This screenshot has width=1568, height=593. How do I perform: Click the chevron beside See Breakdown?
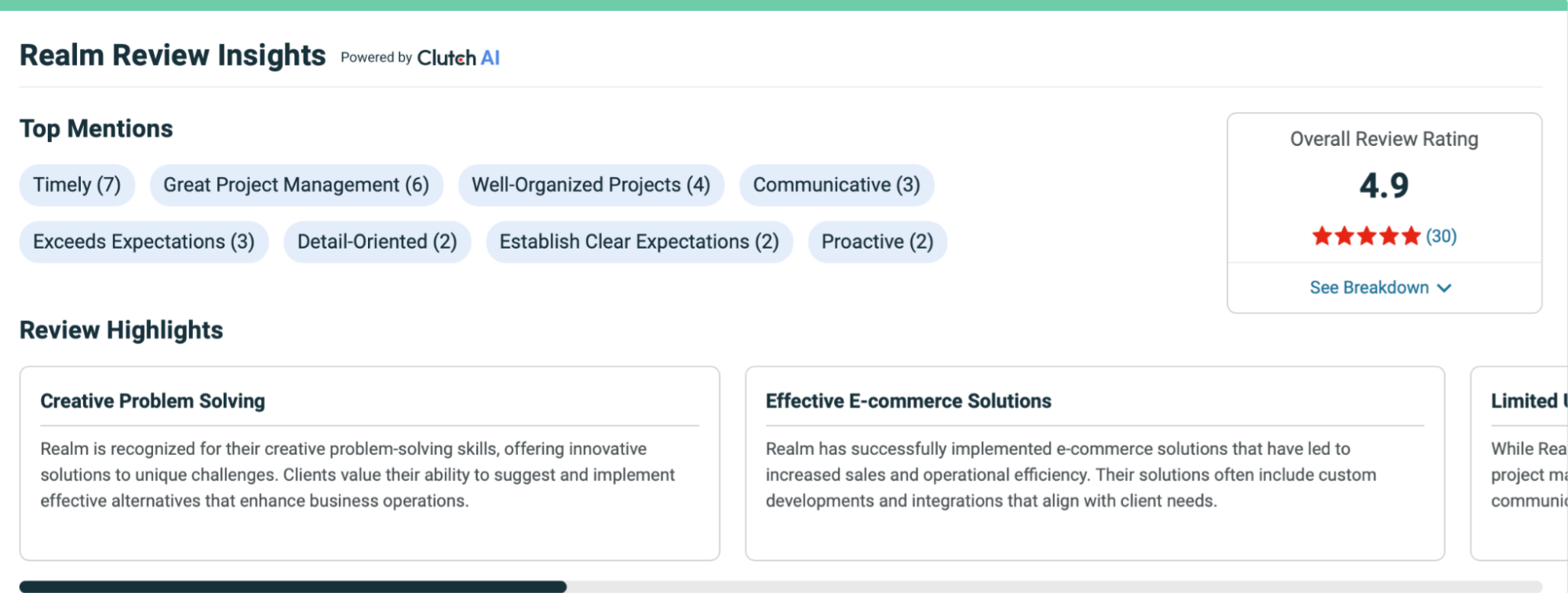tap(1444, 288)
